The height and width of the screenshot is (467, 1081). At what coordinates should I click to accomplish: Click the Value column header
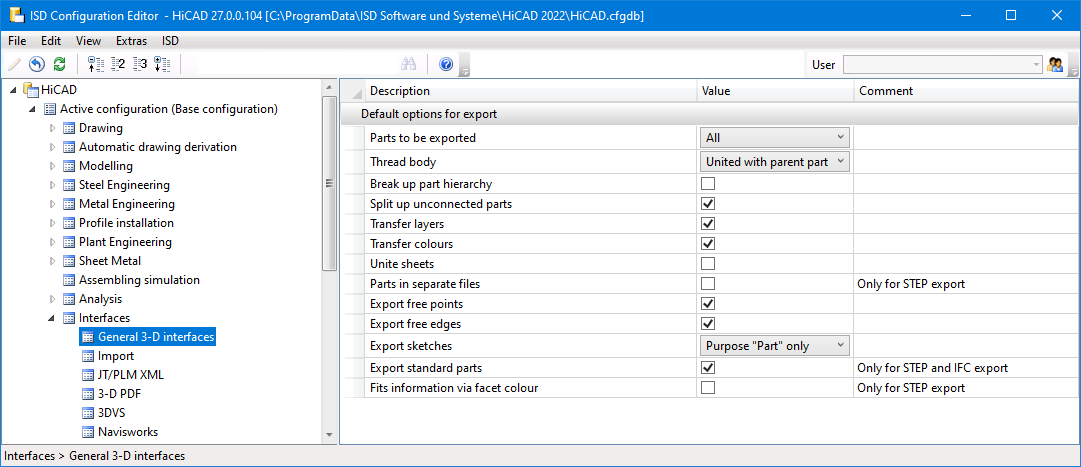775,91
